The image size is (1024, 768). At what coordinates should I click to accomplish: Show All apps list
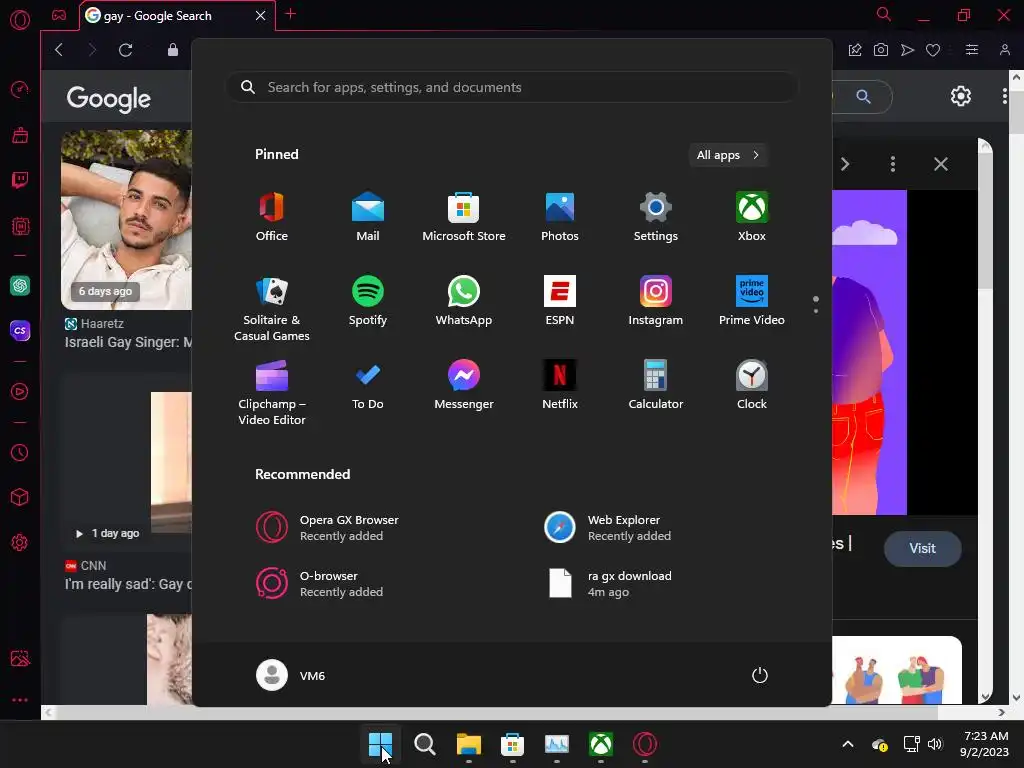(x=728, y=155)
